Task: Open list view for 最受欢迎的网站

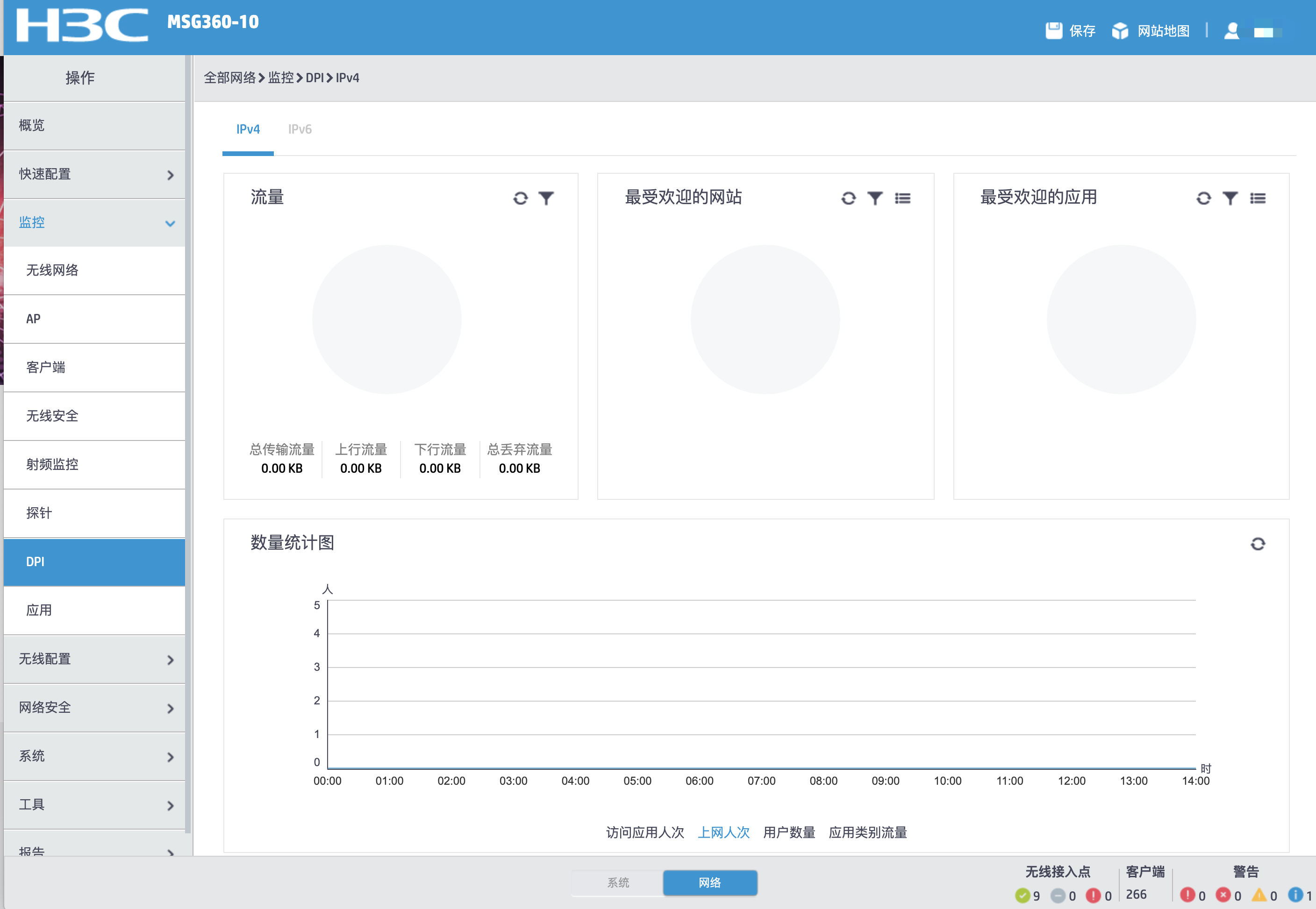Action: tap(902, 198)
